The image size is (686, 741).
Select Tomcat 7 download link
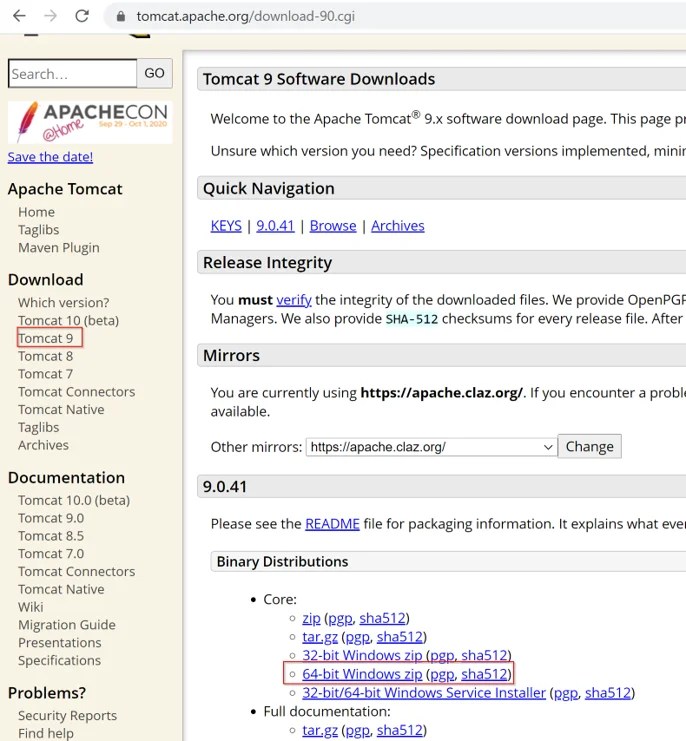tap(45, 374)
